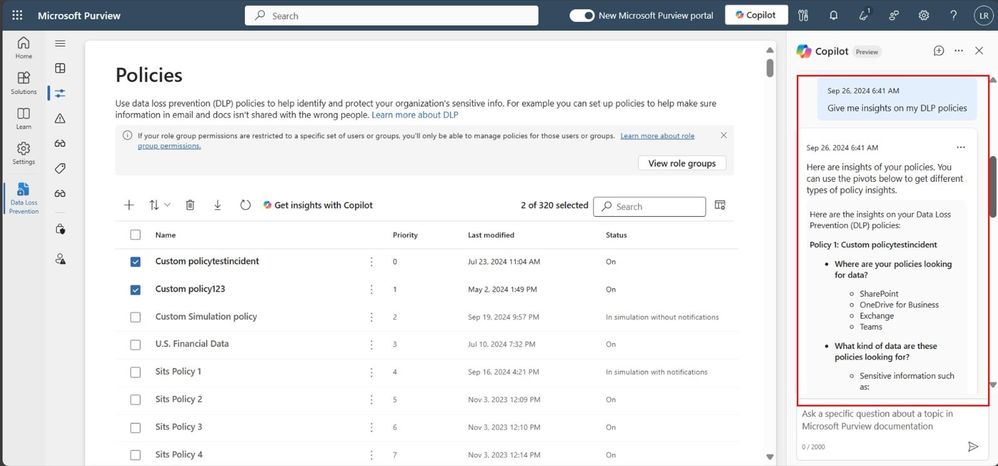The height and width of the screenshot is (466, 998).
Task: Sort by Status column header
Action: (616, 235)
